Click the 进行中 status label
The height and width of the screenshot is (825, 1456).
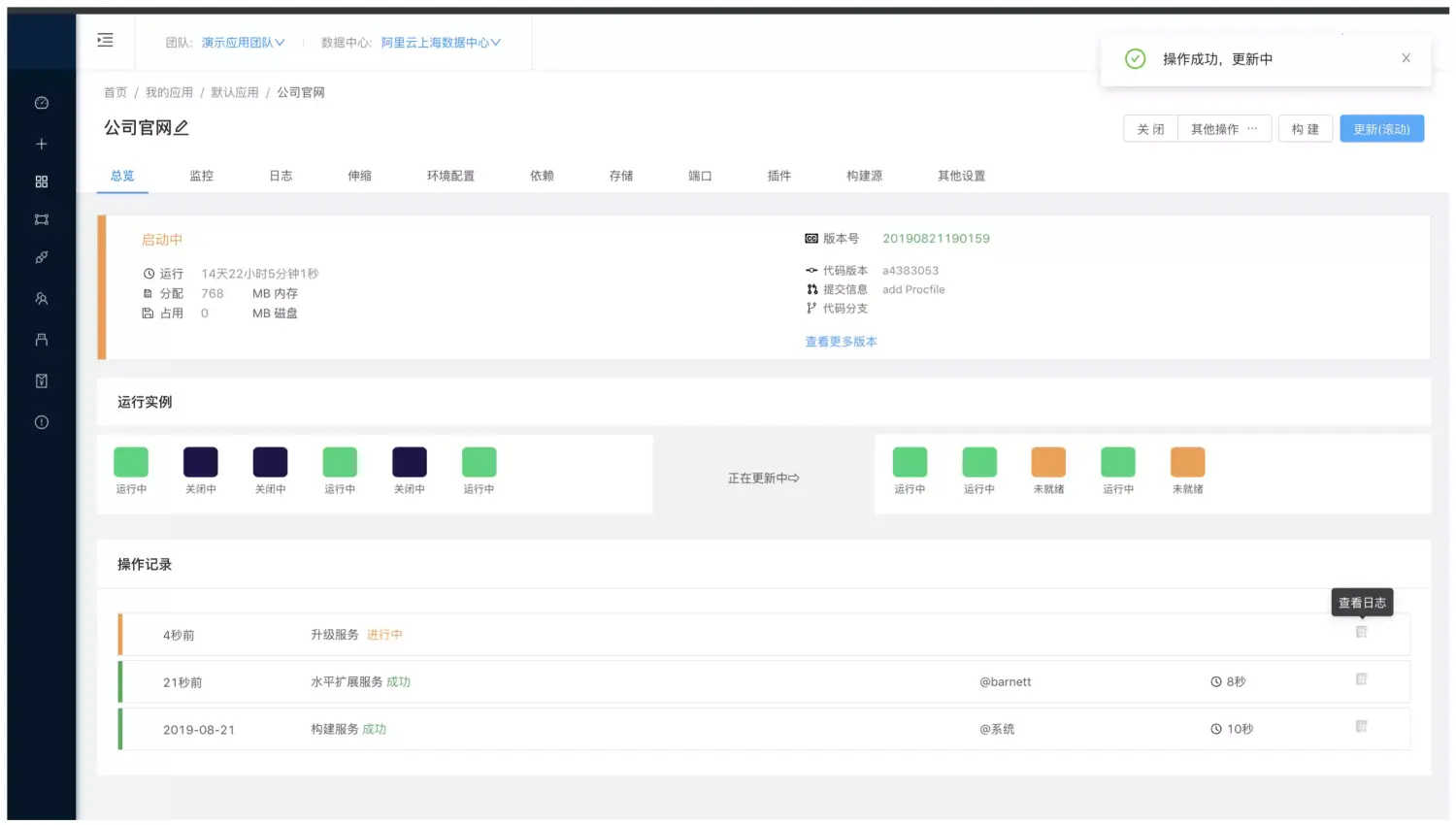tap(384, 635)
